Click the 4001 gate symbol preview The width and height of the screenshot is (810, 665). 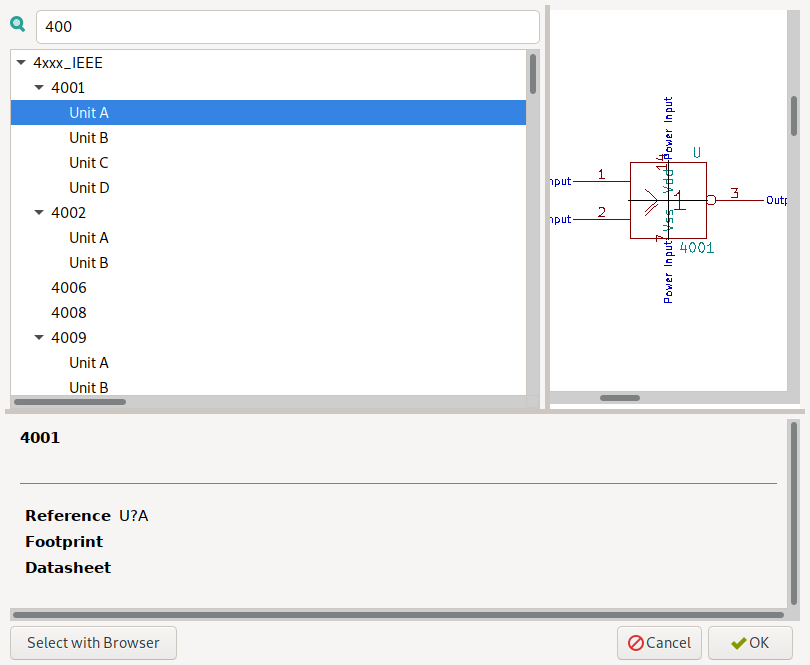click(667, 200)
